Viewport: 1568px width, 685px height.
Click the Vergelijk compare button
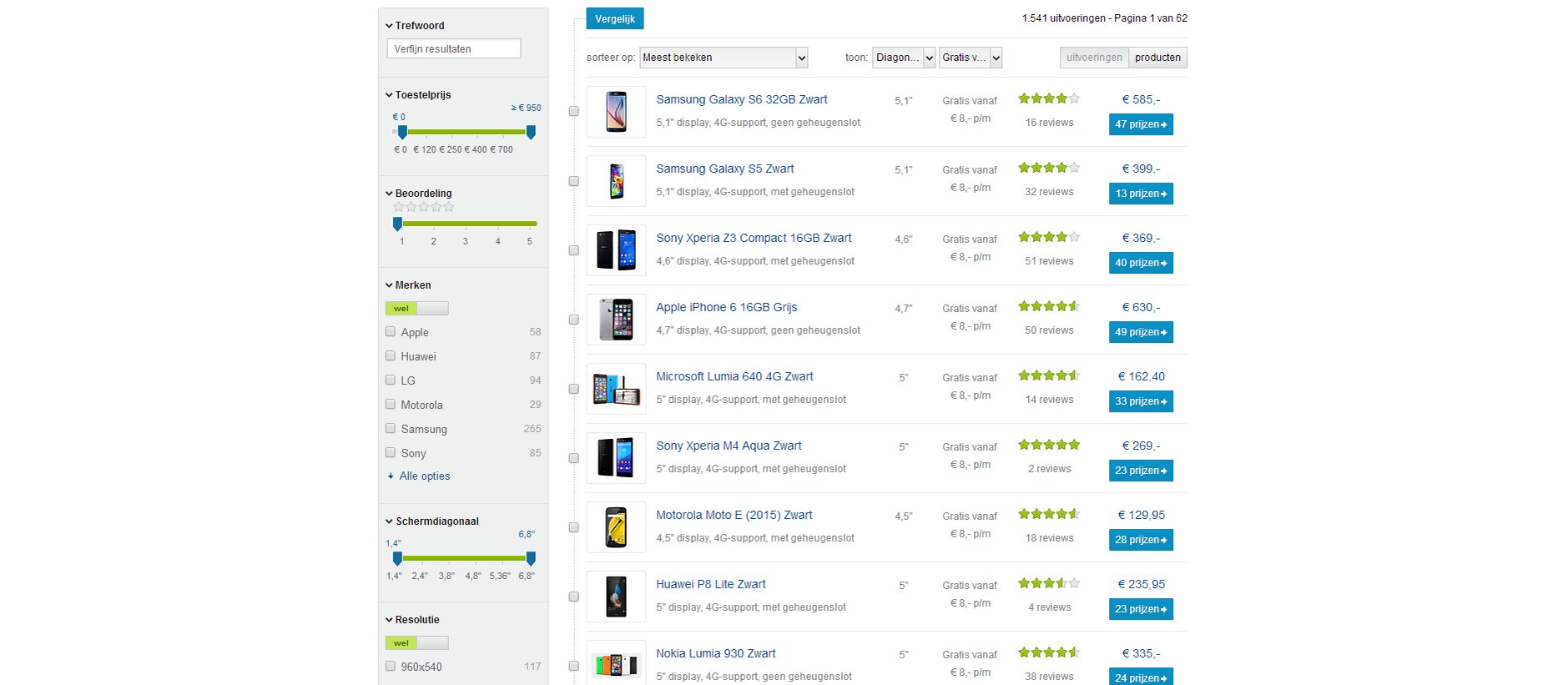tap(615, 18)
